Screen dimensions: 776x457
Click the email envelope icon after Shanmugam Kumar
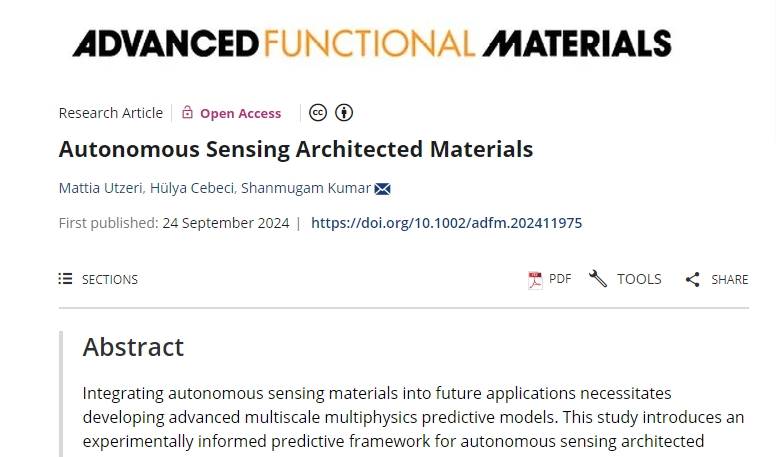click(383, 189)
